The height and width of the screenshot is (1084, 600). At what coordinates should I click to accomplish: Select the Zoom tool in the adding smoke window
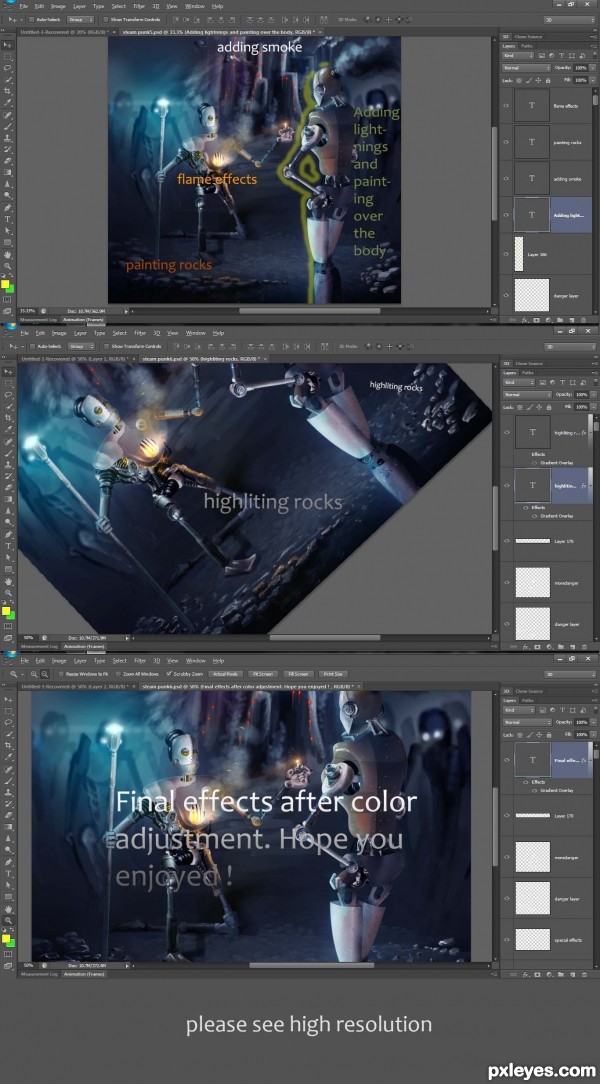pos(8,265)
